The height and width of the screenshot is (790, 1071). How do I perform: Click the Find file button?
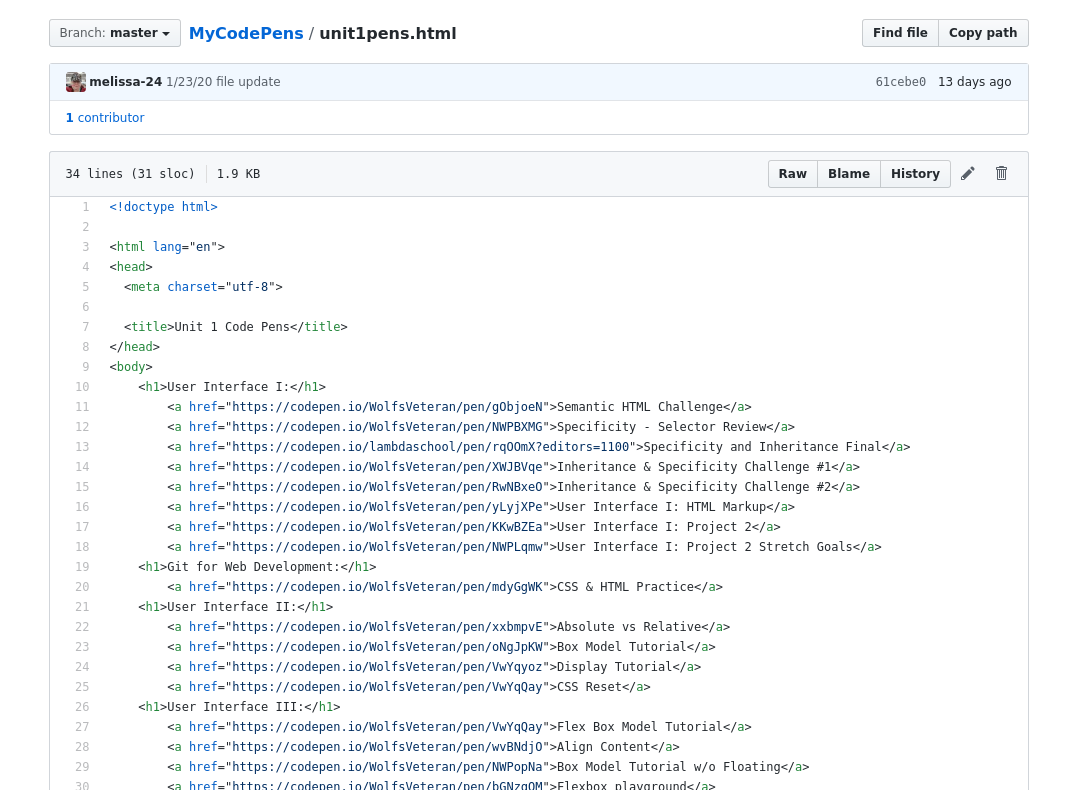(x=899, y=32)
